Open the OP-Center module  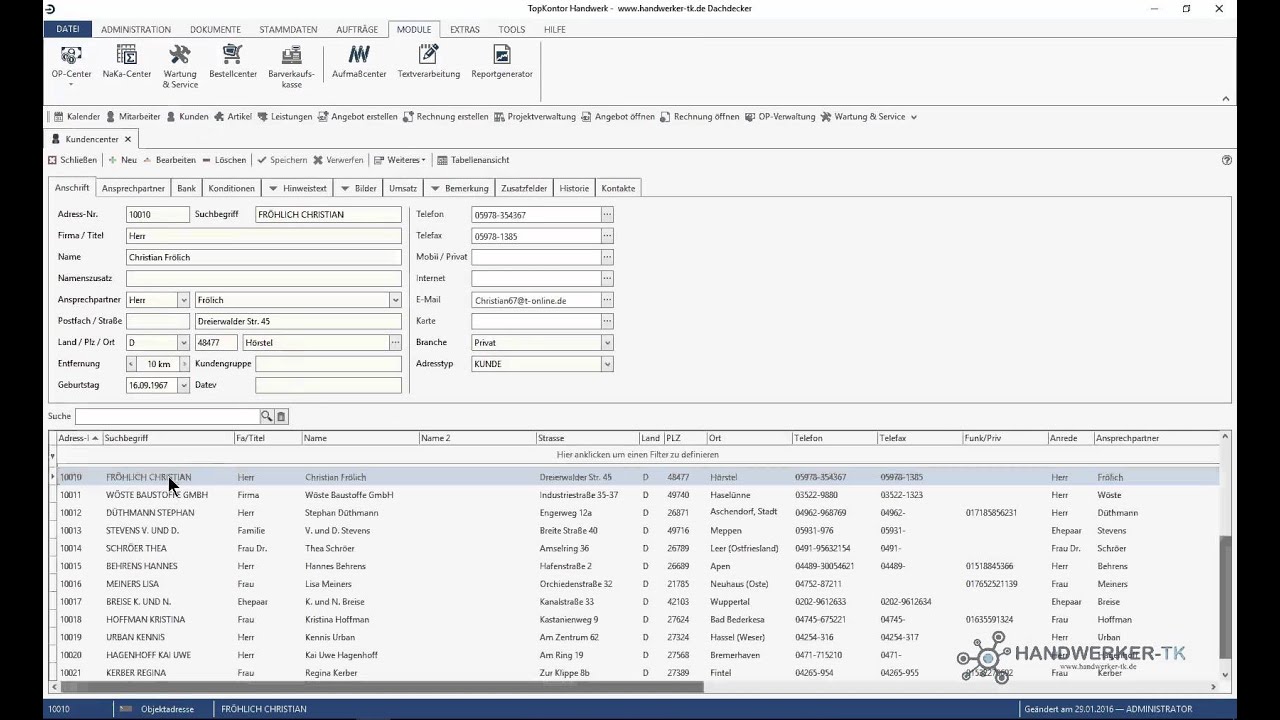click(71, 64)
